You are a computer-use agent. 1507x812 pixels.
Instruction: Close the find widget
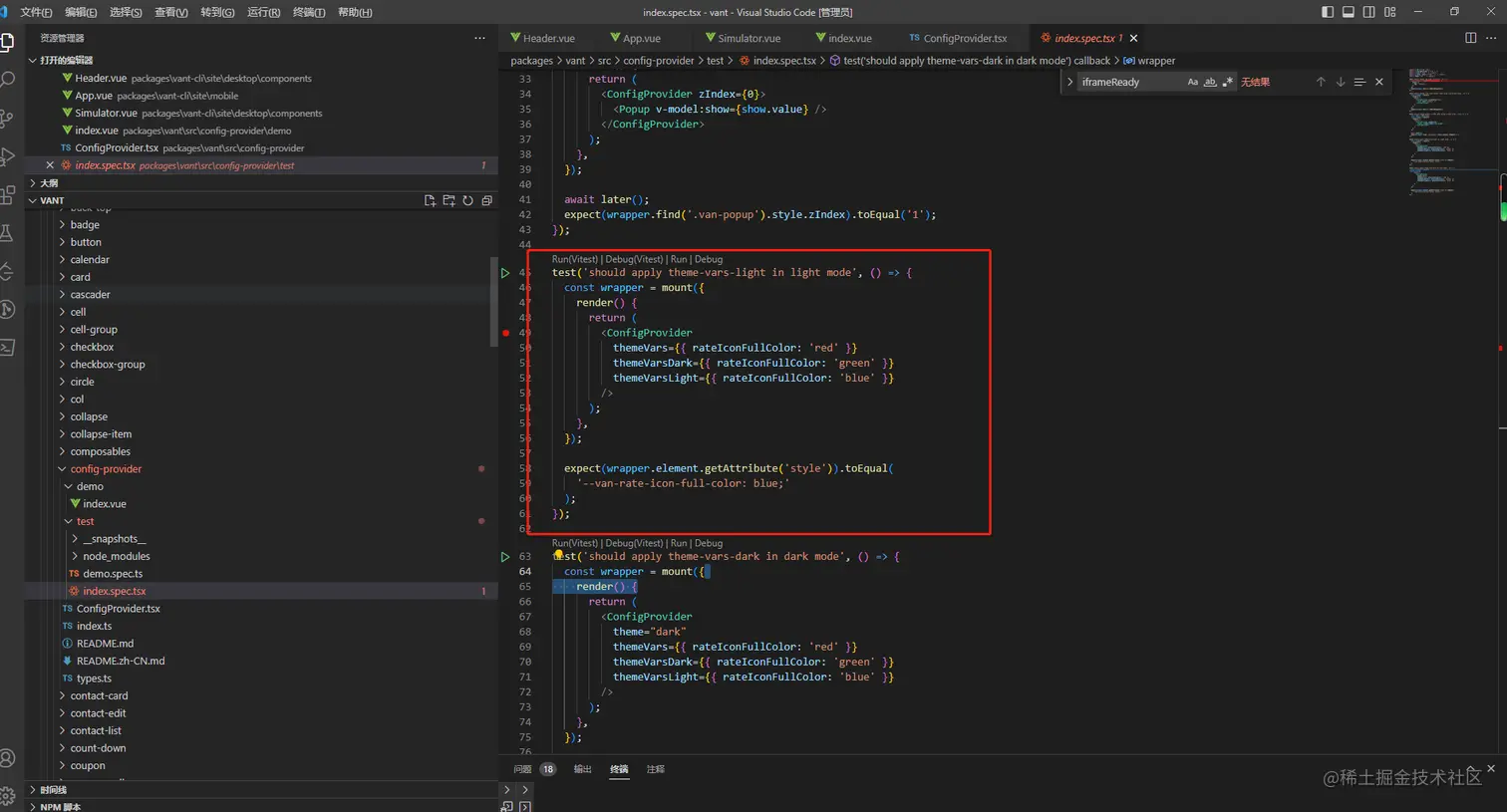tap(1379, 82)
